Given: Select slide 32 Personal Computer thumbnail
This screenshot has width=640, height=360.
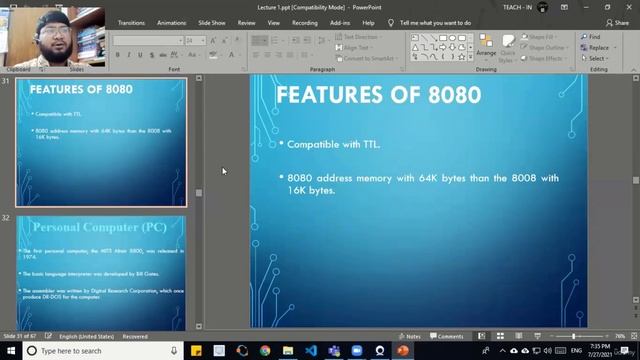Looking at the screenshot, I should coord(101,273).
